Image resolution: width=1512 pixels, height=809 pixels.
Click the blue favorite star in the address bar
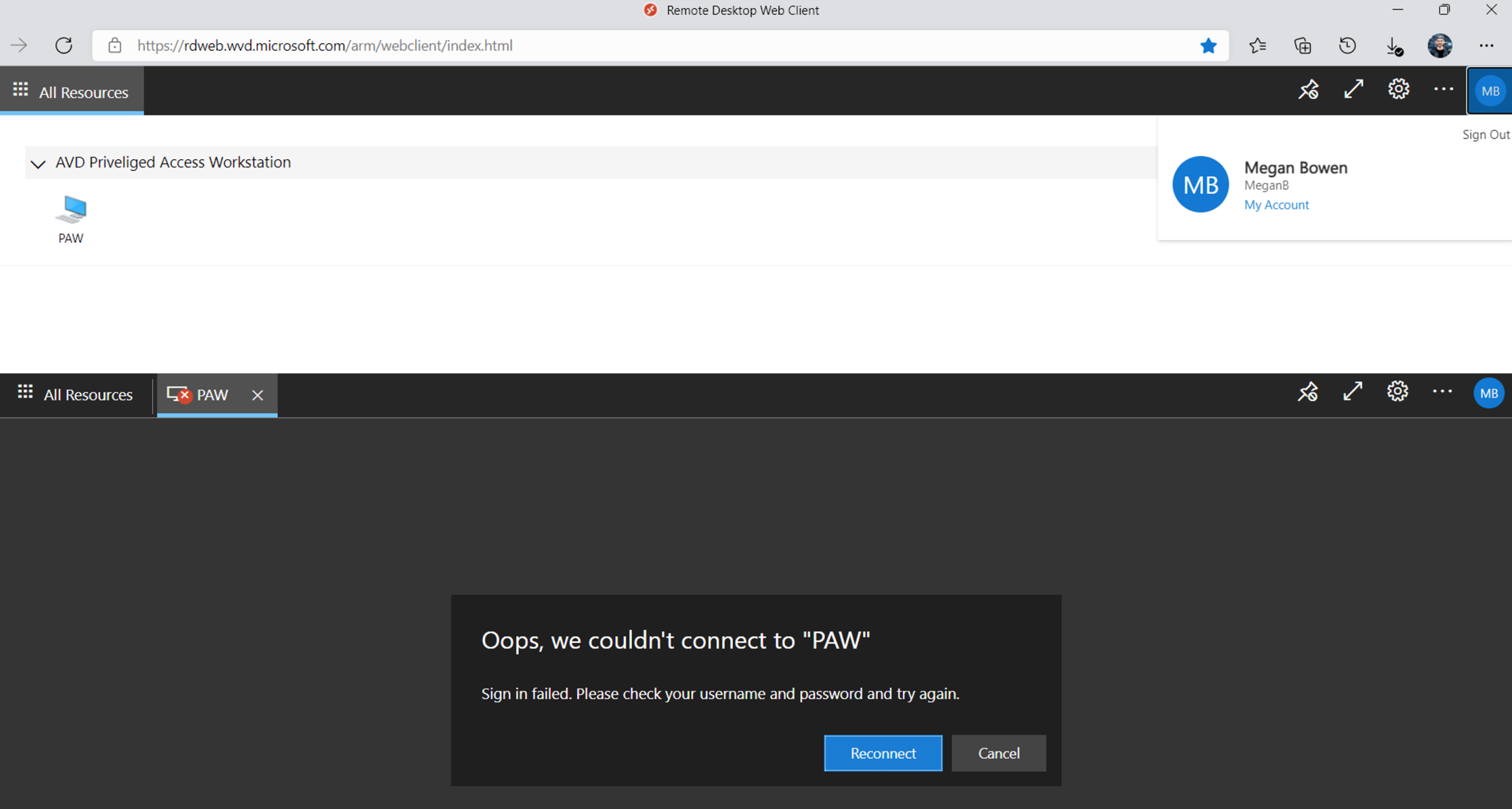coord(1208,45)
